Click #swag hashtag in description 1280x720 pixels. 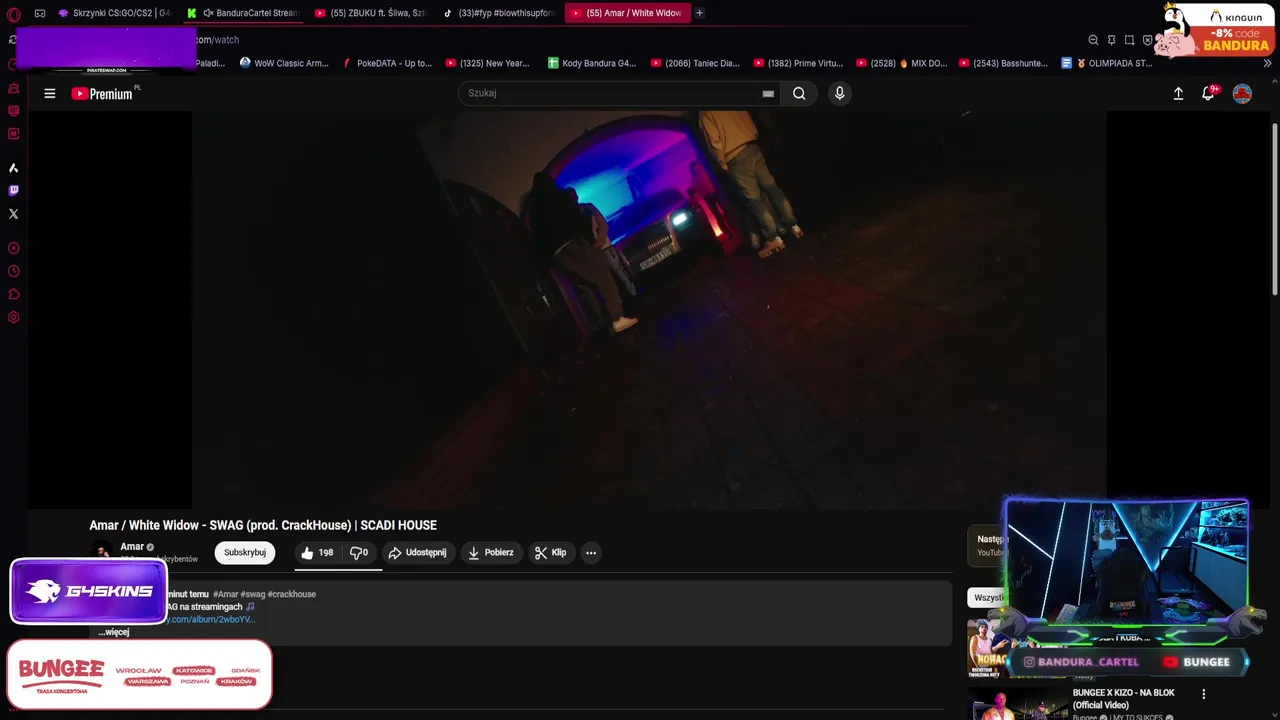253,594
